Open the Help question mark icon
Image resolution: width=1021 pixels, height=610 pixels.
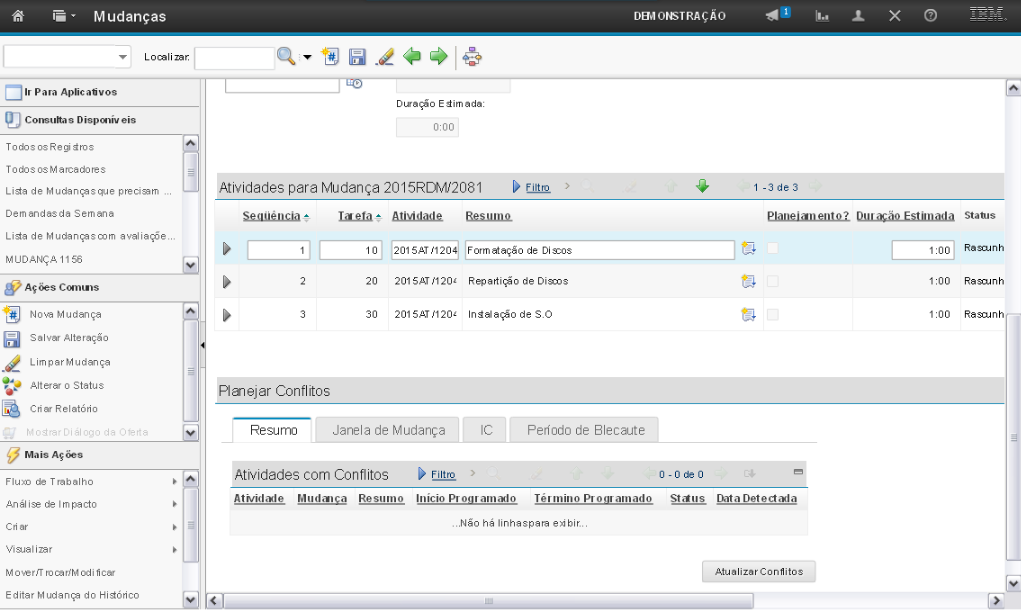[x=930, y=16]
